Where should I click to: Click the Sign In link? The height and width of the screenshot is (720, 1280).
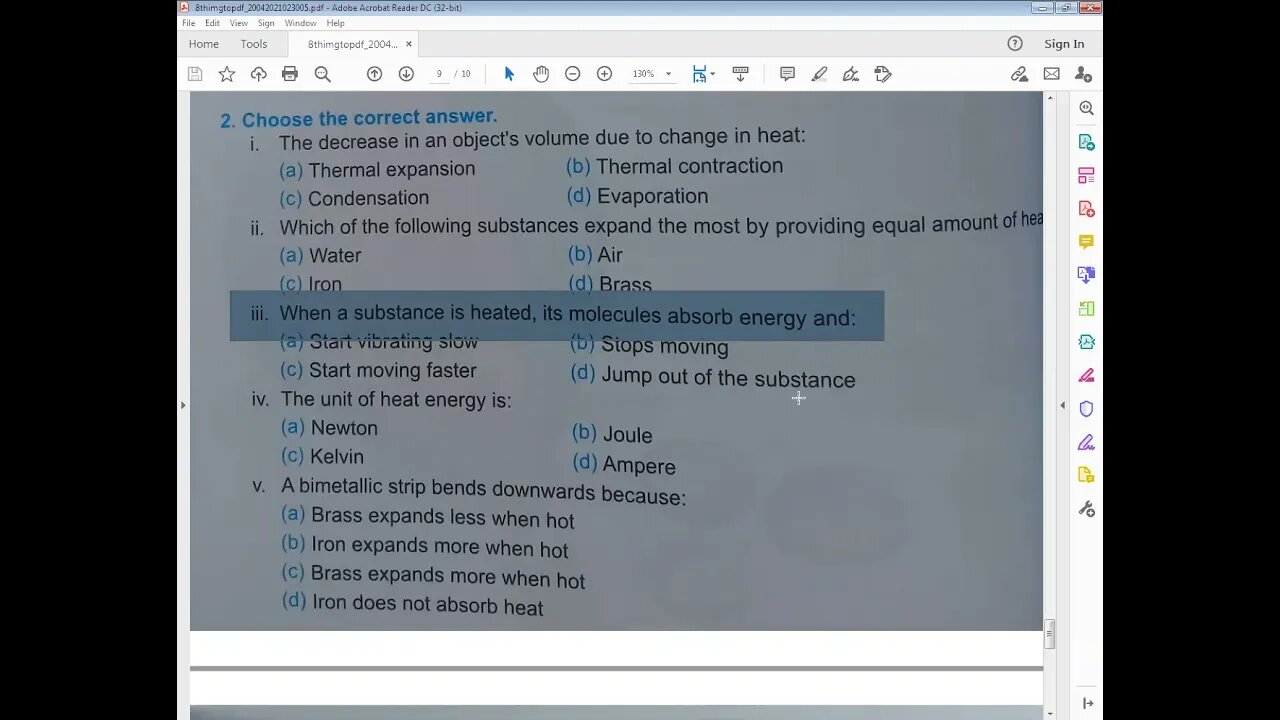pos(1064,44)
